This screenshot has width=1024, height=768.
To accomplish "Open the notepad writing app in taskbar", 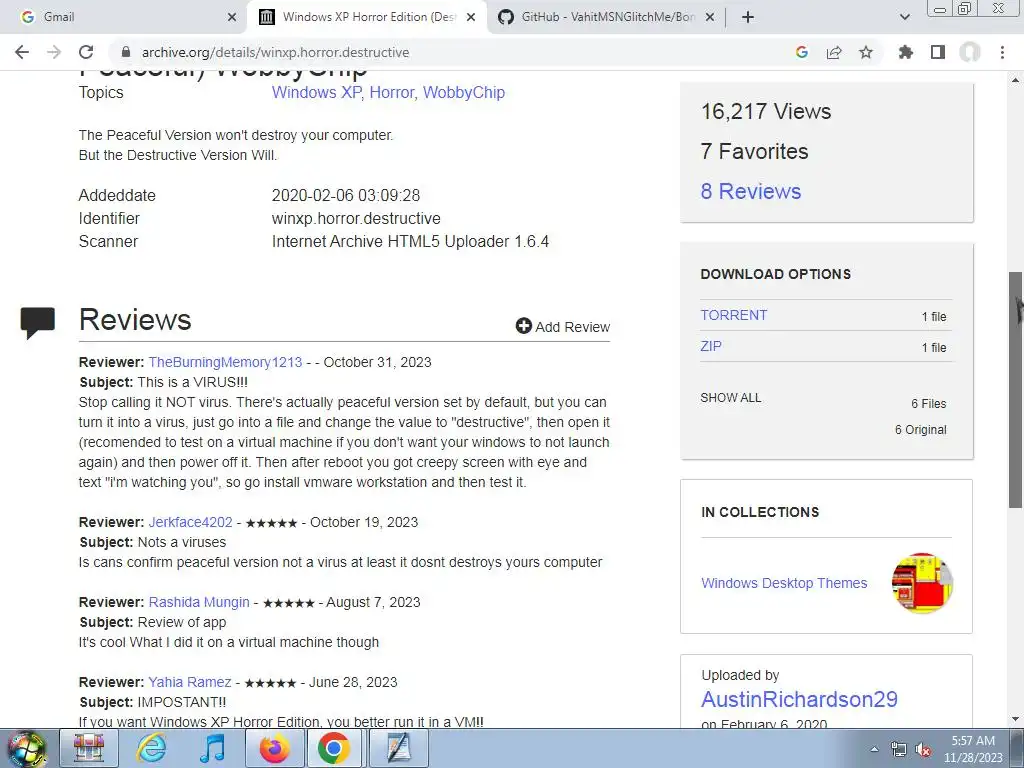I will pyautogui.click(x=398, y=748).
